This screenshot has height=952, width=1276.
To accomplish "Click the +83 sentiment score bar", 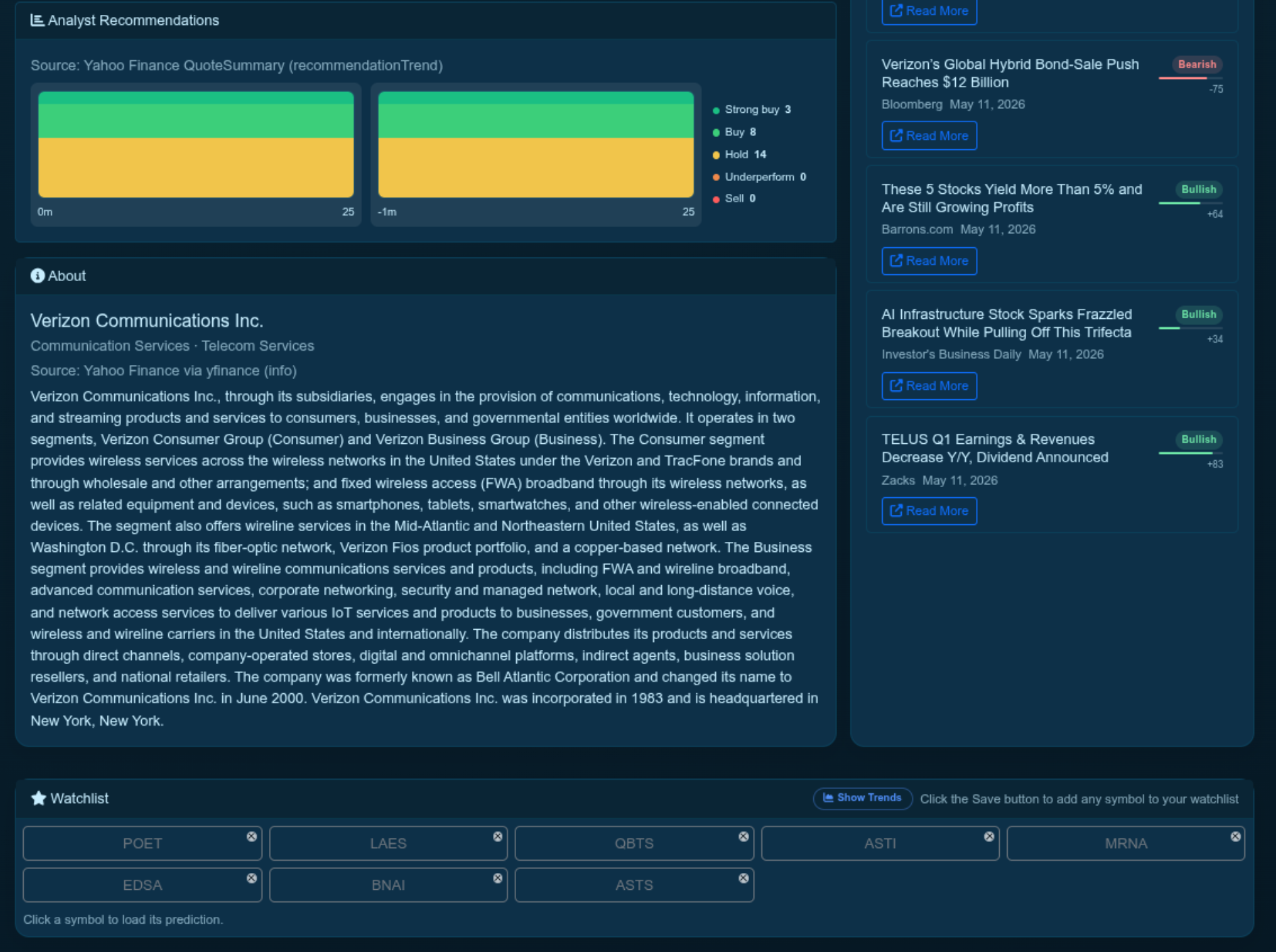I will pos(1191,453).
